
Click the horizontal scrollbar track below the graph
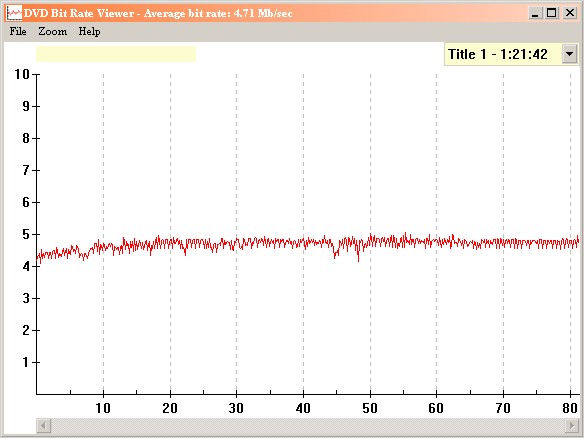[x=308, y=425]
